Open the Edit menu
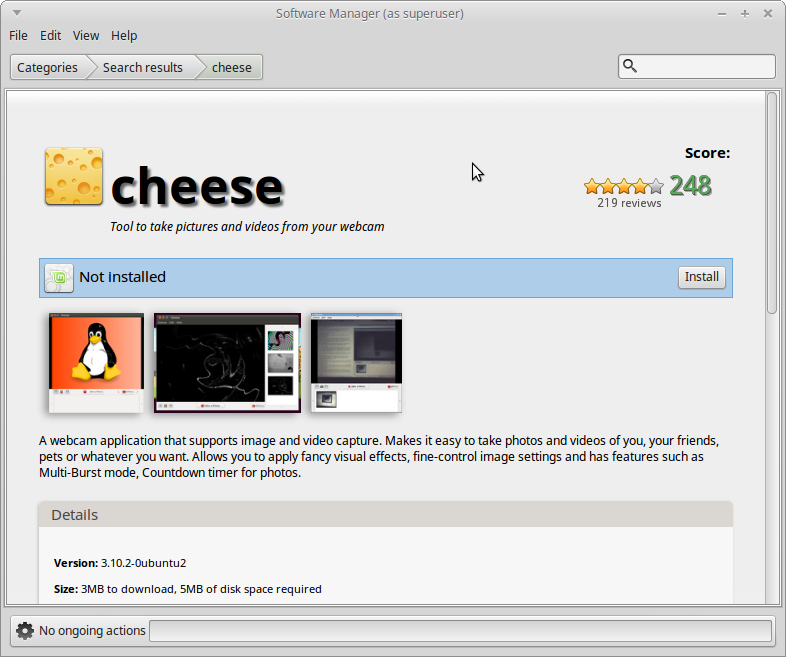This screenshot has height=657, width=786. [50, 36]
